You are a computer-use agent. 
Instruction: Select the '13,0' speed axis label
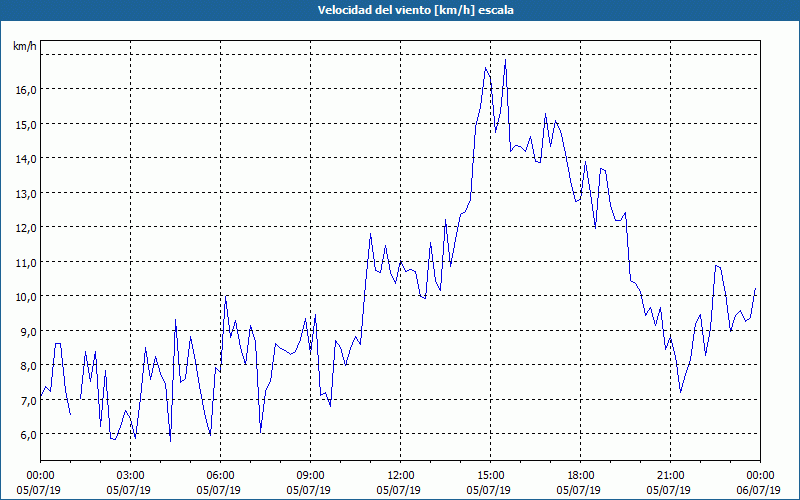point(25,193)
